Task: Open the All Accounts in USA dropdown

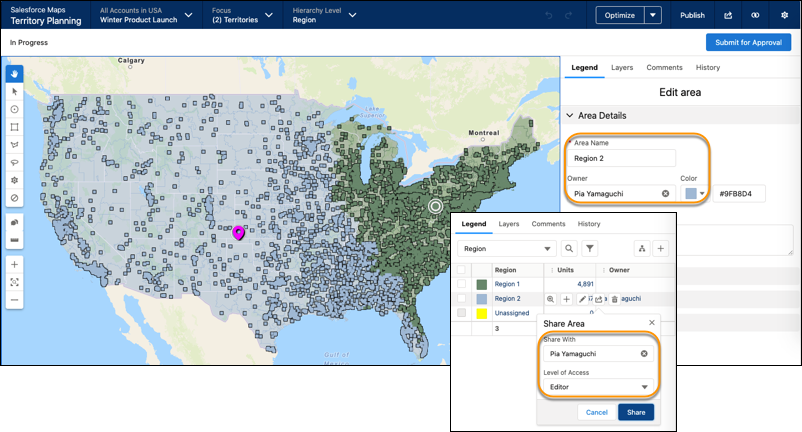Action: pyautogui.click(x=147, y=15)
